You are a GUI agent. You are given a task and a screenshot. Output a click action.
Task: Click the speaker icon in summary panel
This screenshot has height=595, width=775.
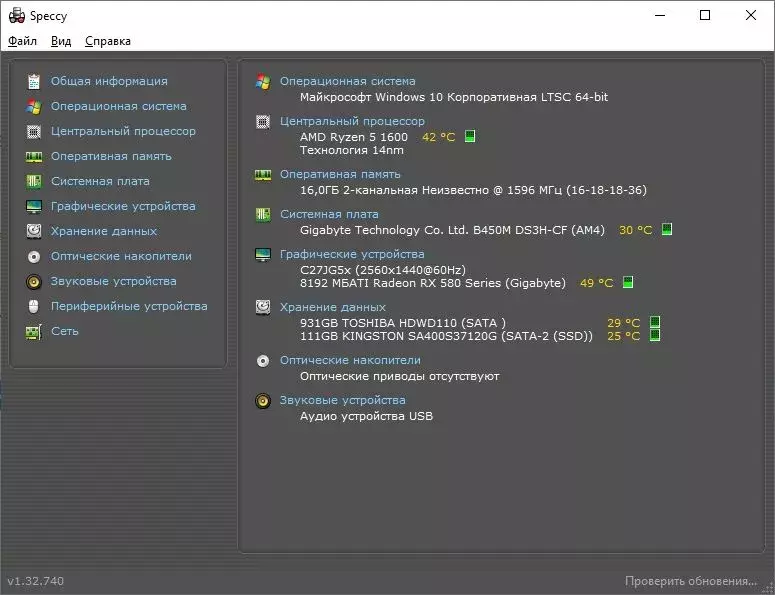coord(263,401)
